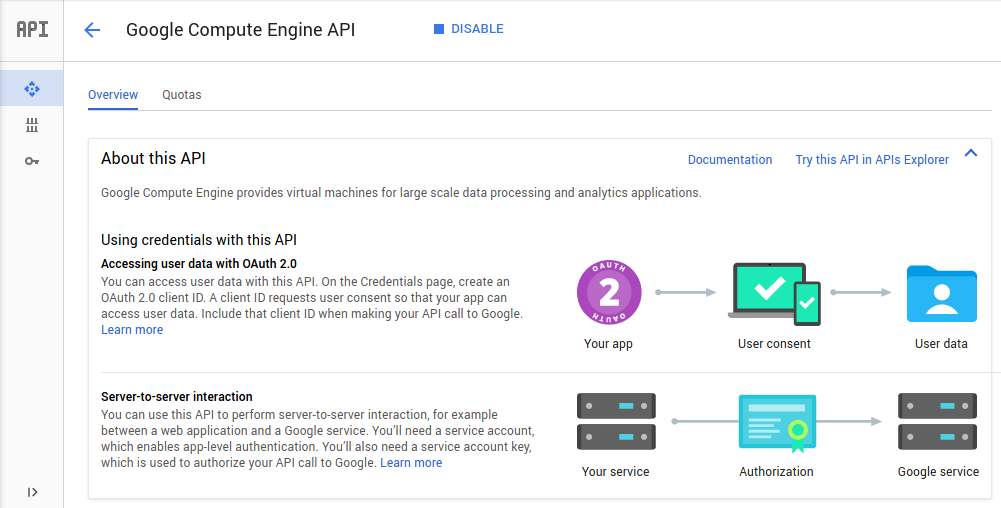This screenshot has width=1001, height=508.
Task: Open the Dashboard sidebar icon
Action: coord(32,89)
